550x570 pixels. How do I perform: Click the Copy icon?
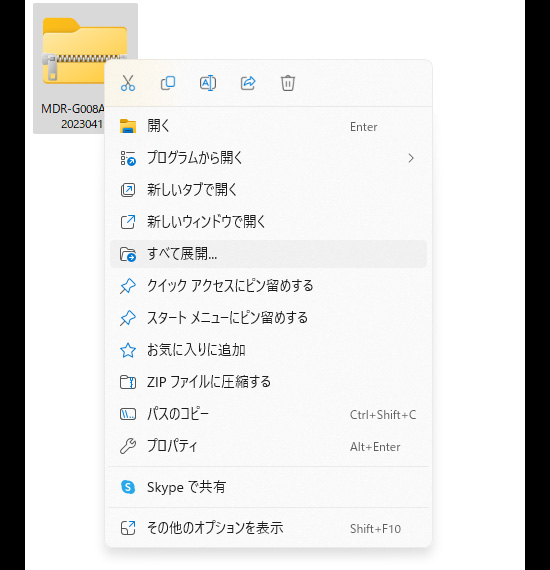click(168, 83)
